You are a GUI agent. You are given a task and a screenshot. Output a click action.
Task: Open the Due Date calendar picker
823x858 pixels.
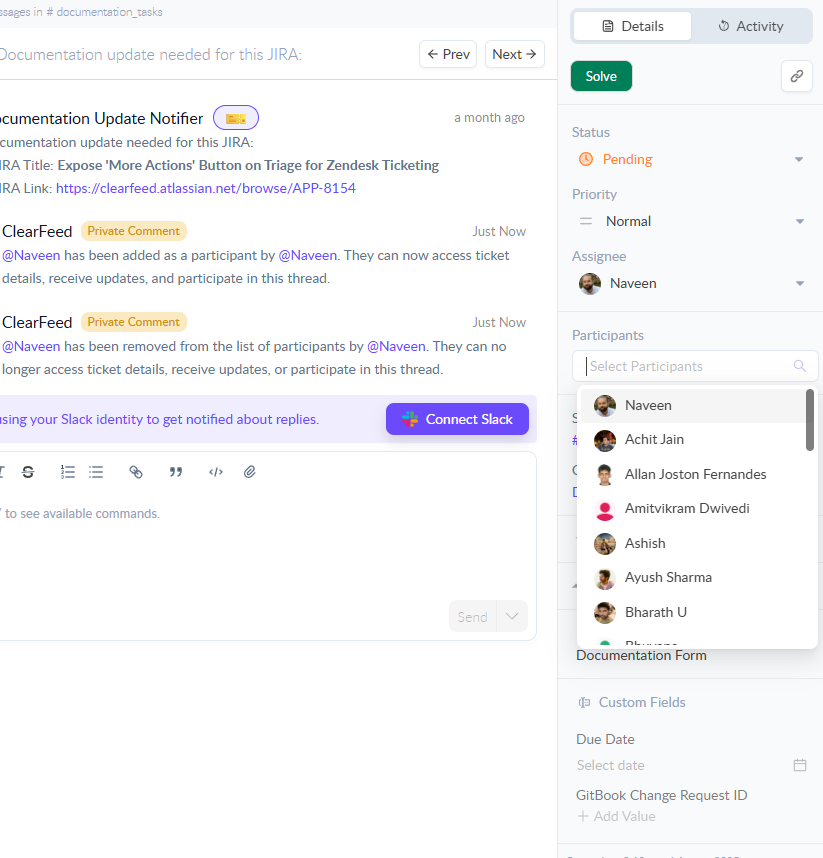pos(799,765)
